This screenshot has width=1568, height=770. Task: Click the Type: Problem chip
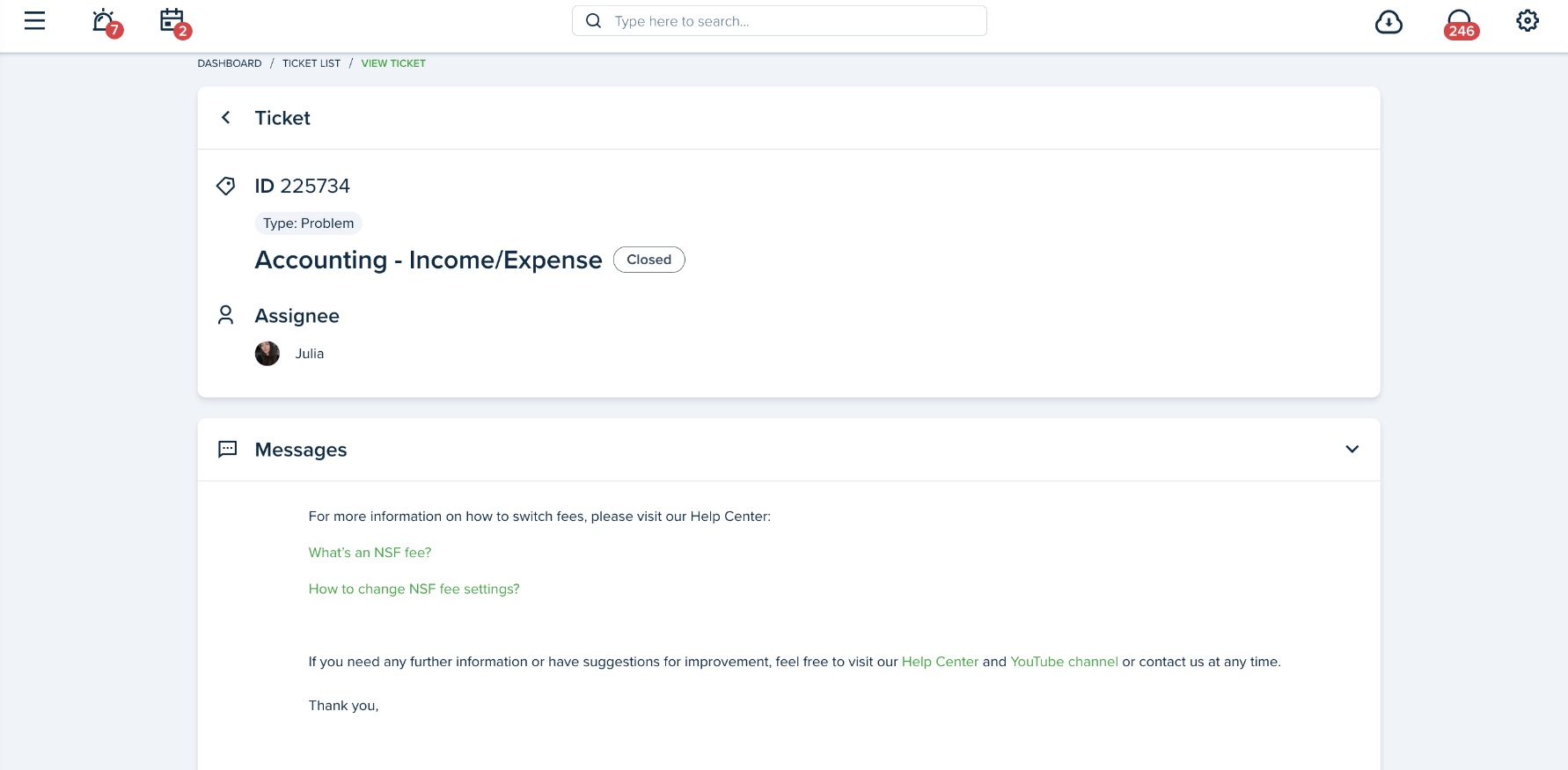308,224
